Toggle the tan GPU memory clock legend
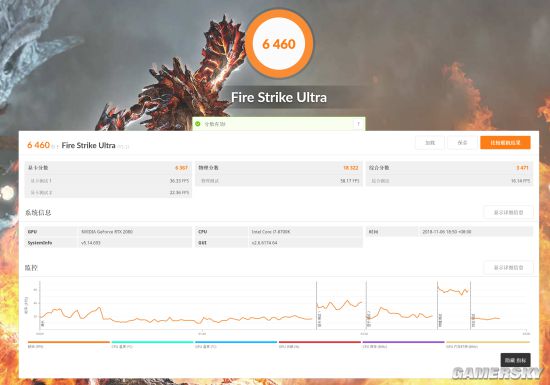This screenshot has width=550, height=385. (488, 344)
